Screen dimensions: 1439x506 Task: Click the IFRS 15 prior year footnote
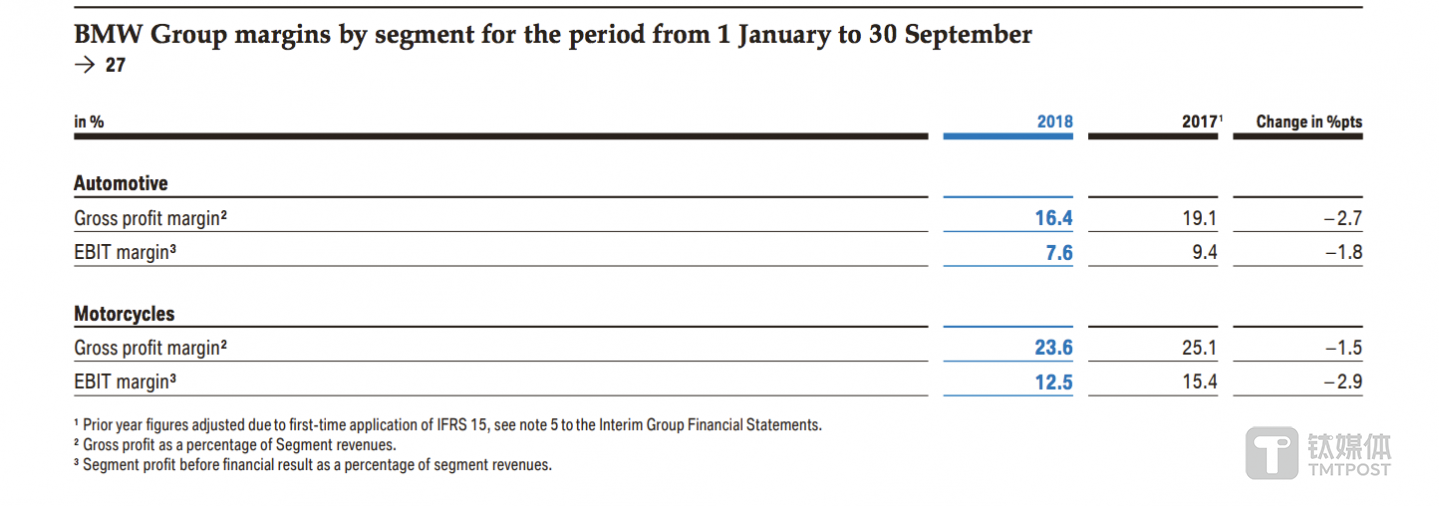[x=448, y=425]
